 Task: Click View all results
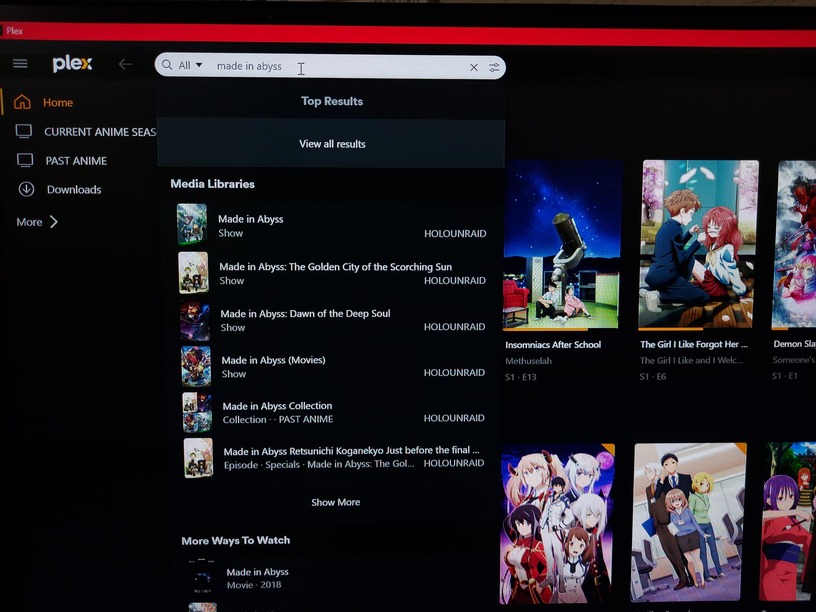[x=332, y=144]
